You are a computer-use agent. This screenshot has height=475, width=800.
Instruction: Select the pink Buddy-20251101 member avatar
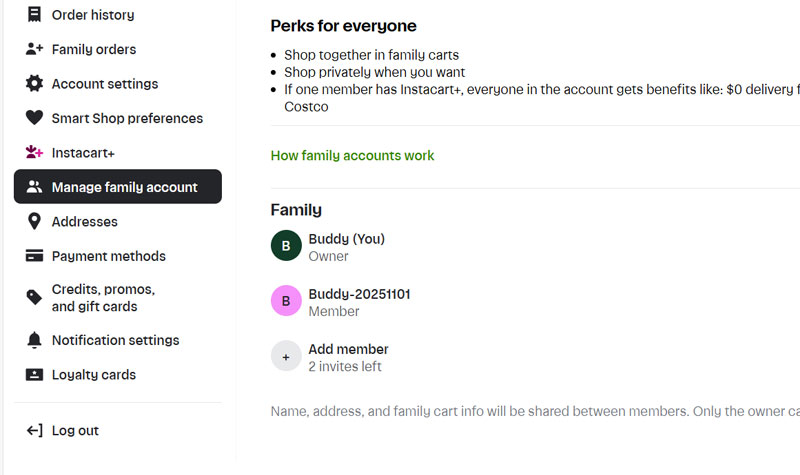[286, 301]
